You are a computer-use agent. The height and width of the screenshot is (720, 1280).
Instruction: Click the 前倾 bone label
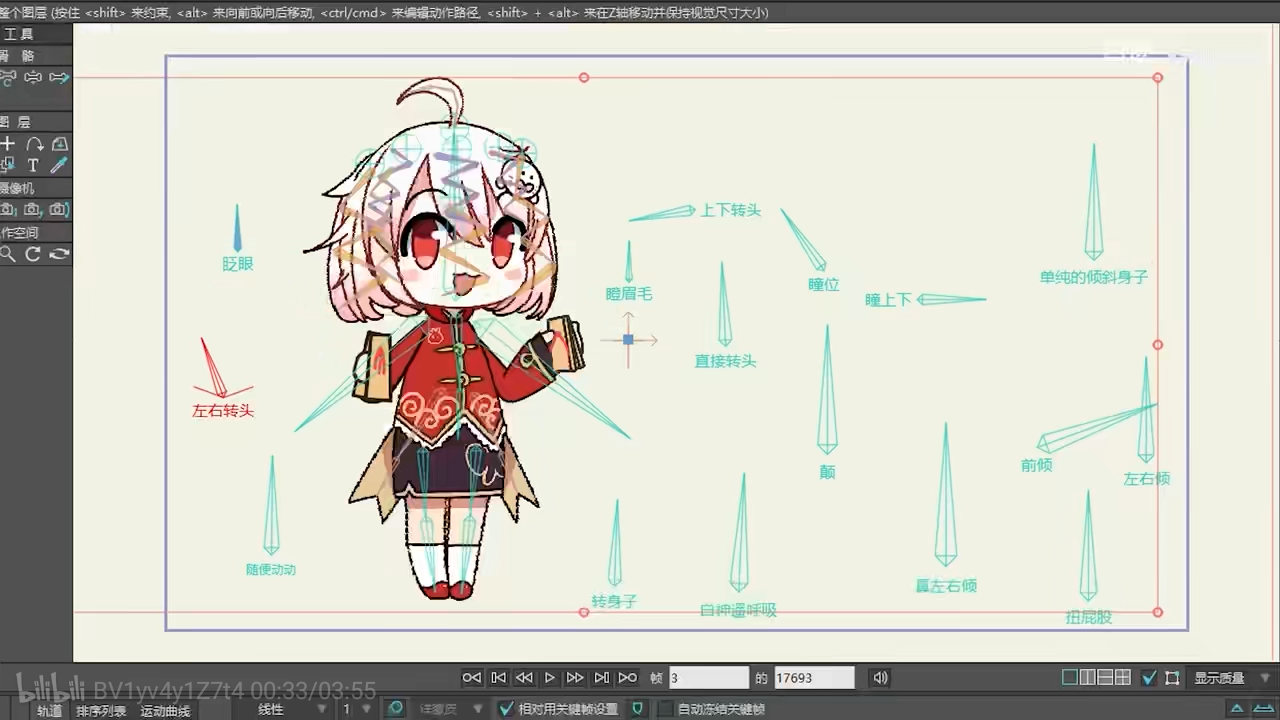[1037, 465]
